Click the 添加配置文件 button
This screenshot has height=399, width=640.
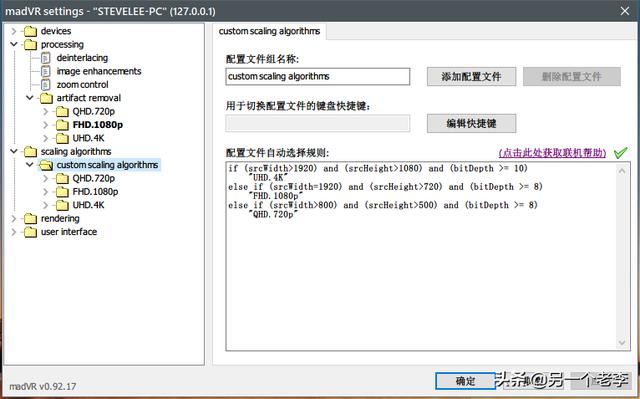(471, 77)
